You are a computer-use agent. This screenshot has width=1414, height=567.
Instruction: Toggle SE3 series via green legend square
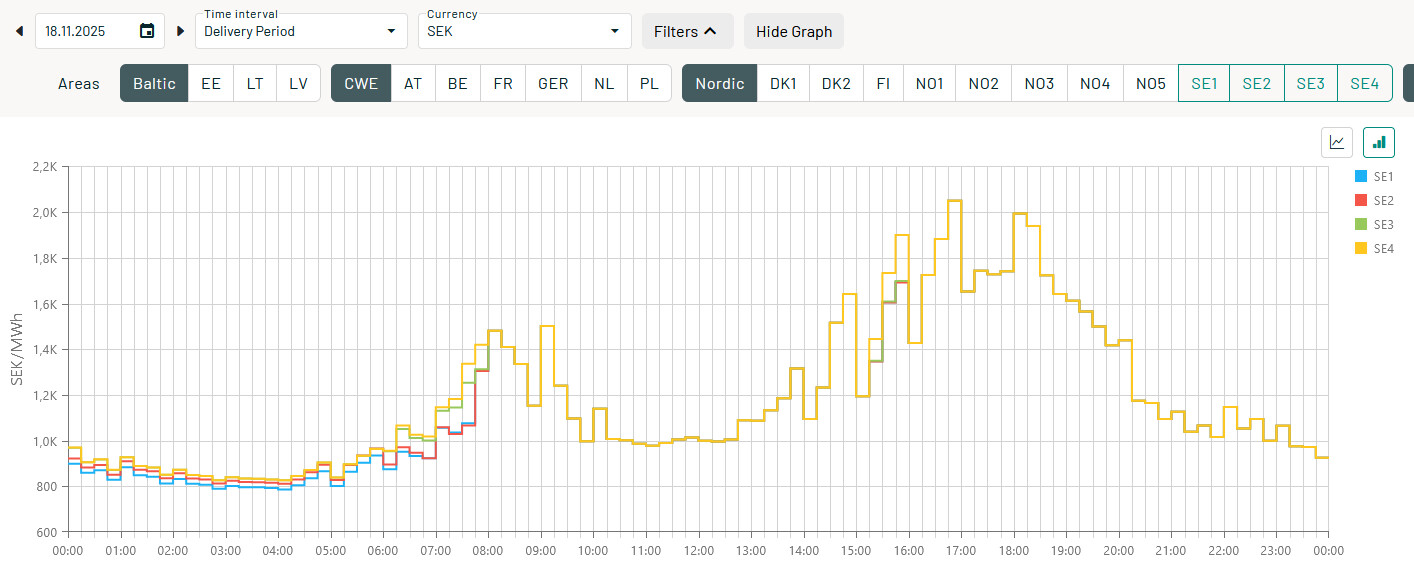pyautogui.click(x=1359, y=225)
